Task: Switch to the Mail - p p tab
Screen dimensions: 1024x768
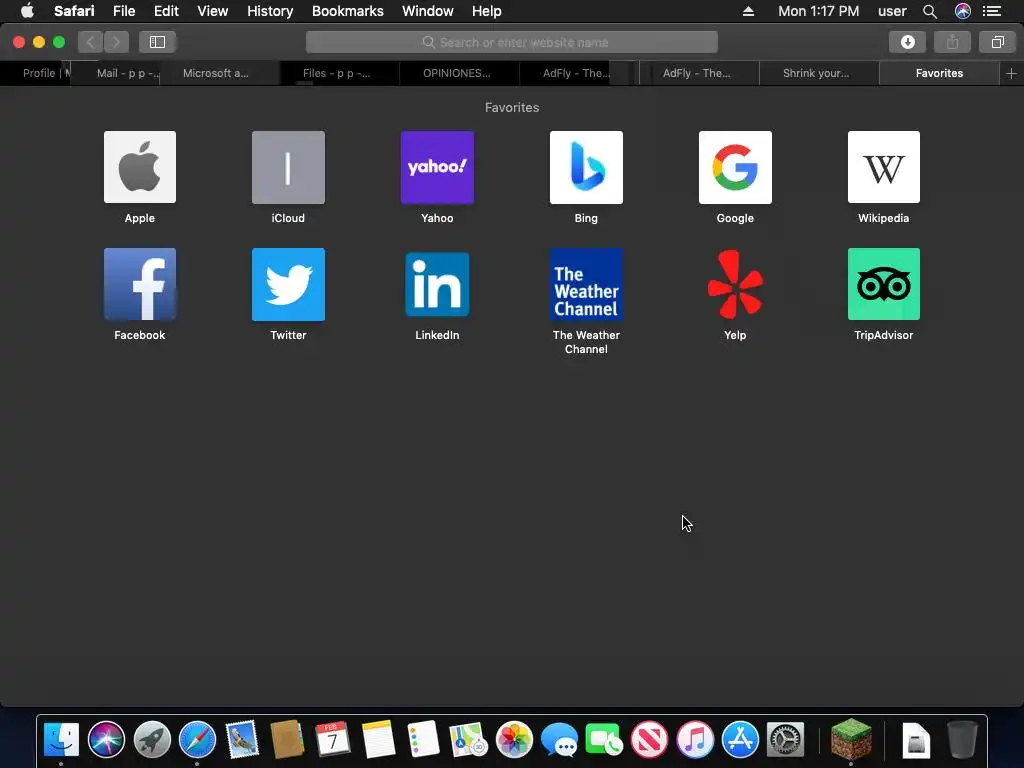Action: tap(116, 73)
